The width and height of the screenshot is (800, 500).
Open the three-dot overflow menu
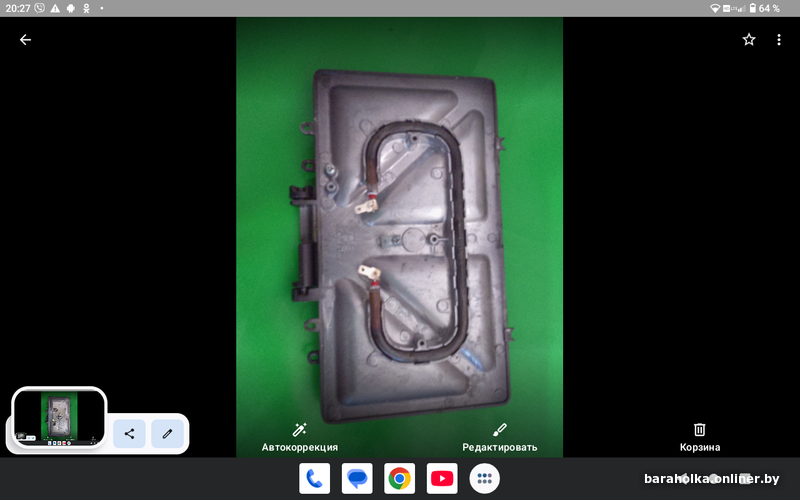[x=779, y=40]
